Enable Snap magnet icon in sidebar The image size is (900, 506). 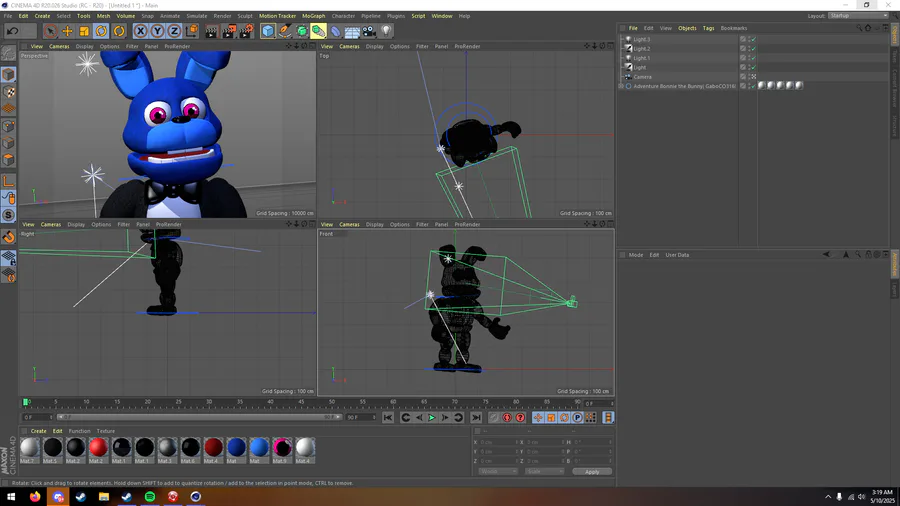coord(9,236)
